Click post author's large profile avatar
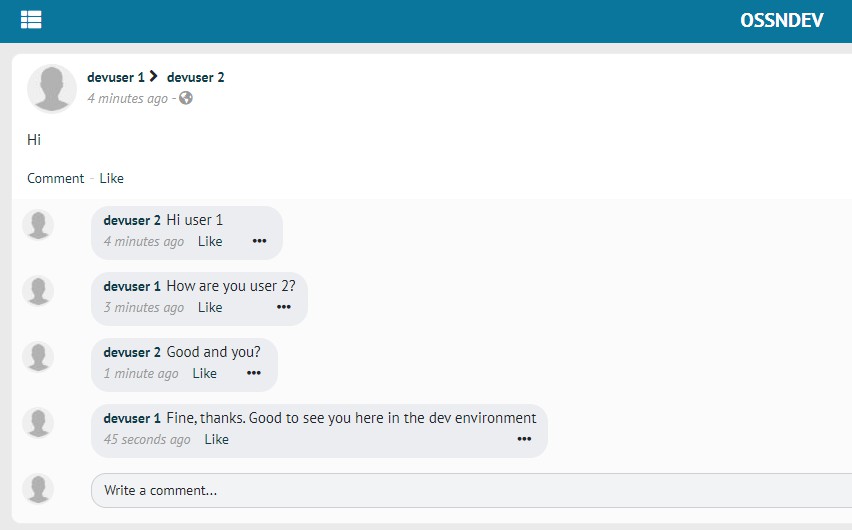This screenshot has width=852, height=530. point(52,88)
